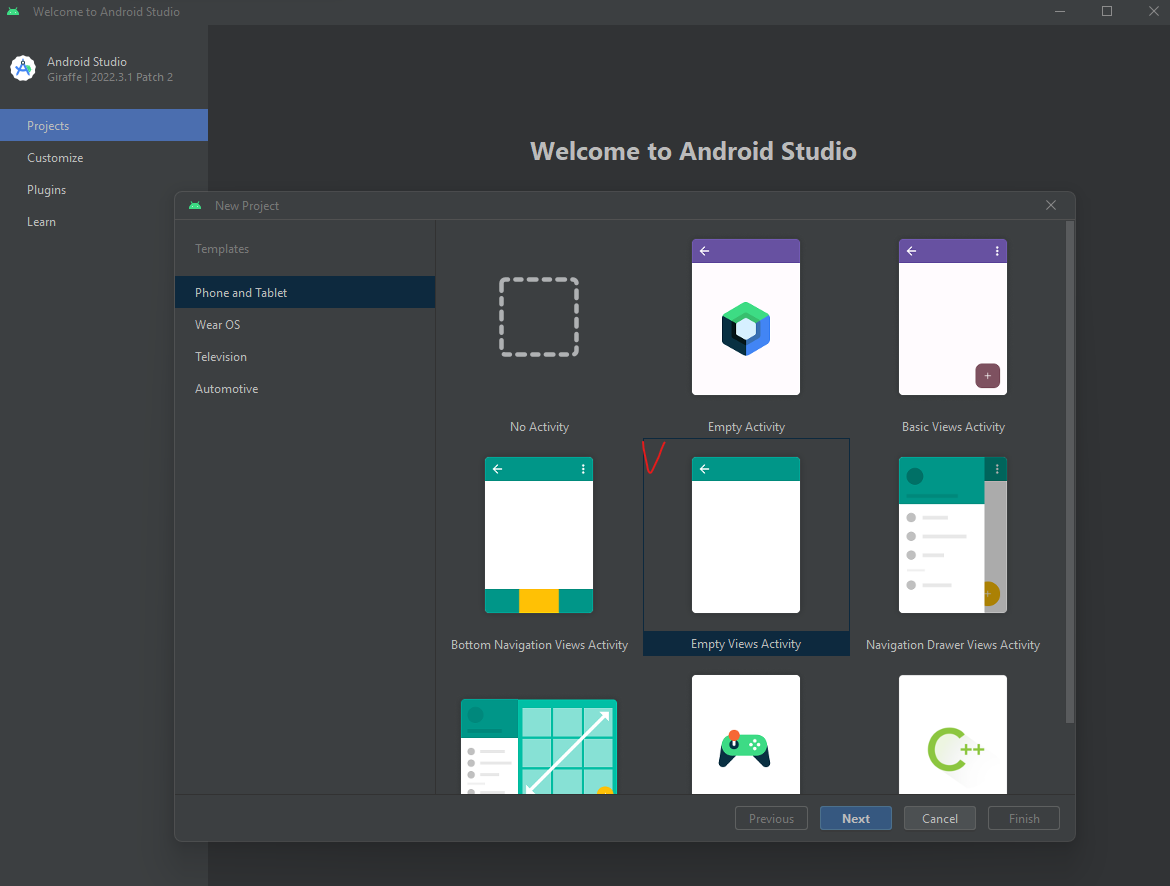The width and height of the screenshot is (1170, 886).
Task: Click the Cancel button
Action: (939, 819)
